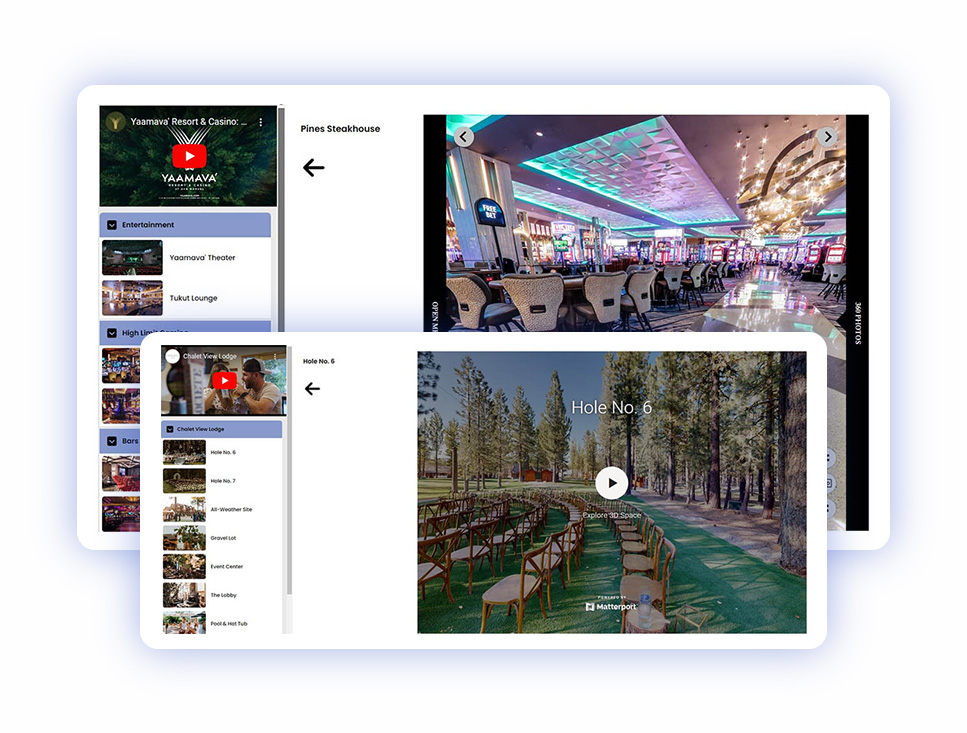Click the casino floor main photo
Viewport: 967px width, 733px height.
tap(646, 223)
